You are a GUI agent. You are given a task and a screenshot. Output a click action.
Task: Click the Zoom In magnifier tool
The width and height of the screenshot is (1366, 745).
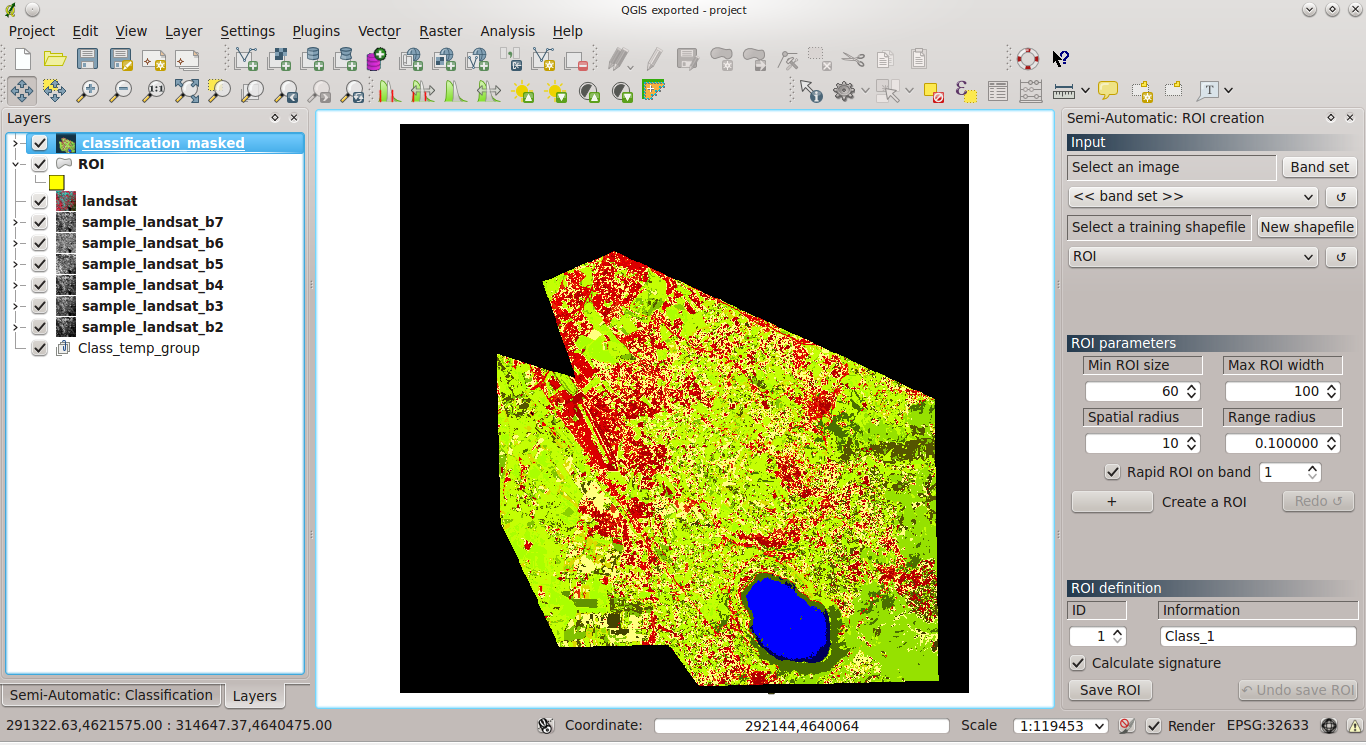tap(88, 91)
